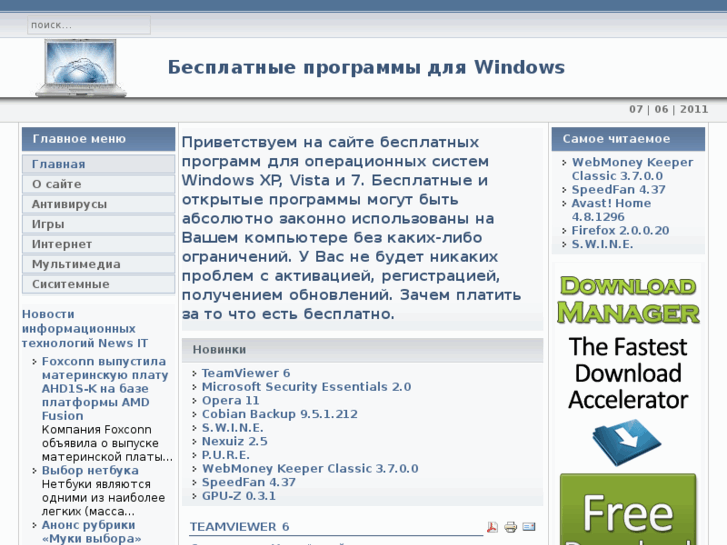Open the Интернет menu category
Viewport: 727px width, 545px height.
pos(98,244)
